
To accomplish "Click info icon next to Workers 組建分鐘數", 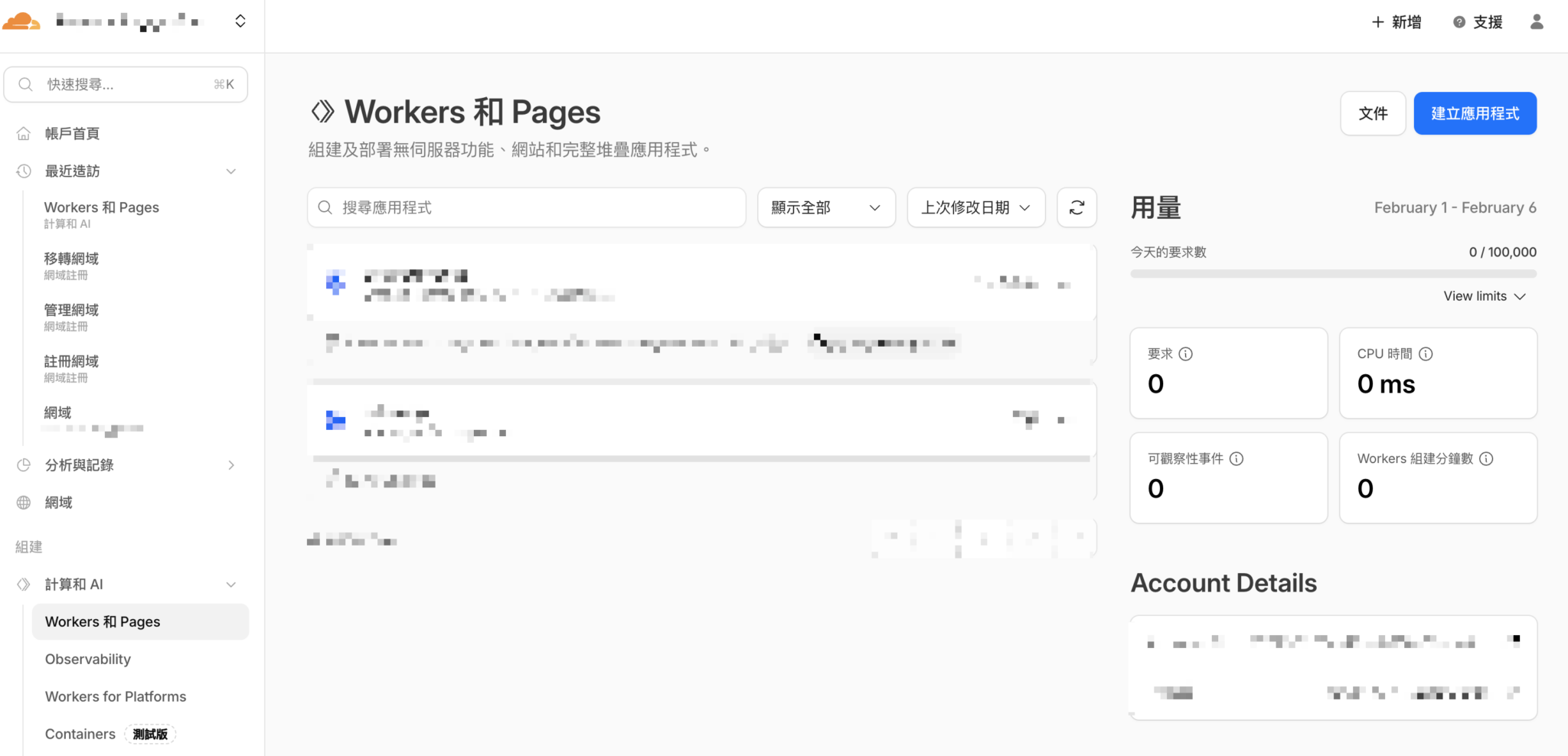I will [x=1486, y=458].
